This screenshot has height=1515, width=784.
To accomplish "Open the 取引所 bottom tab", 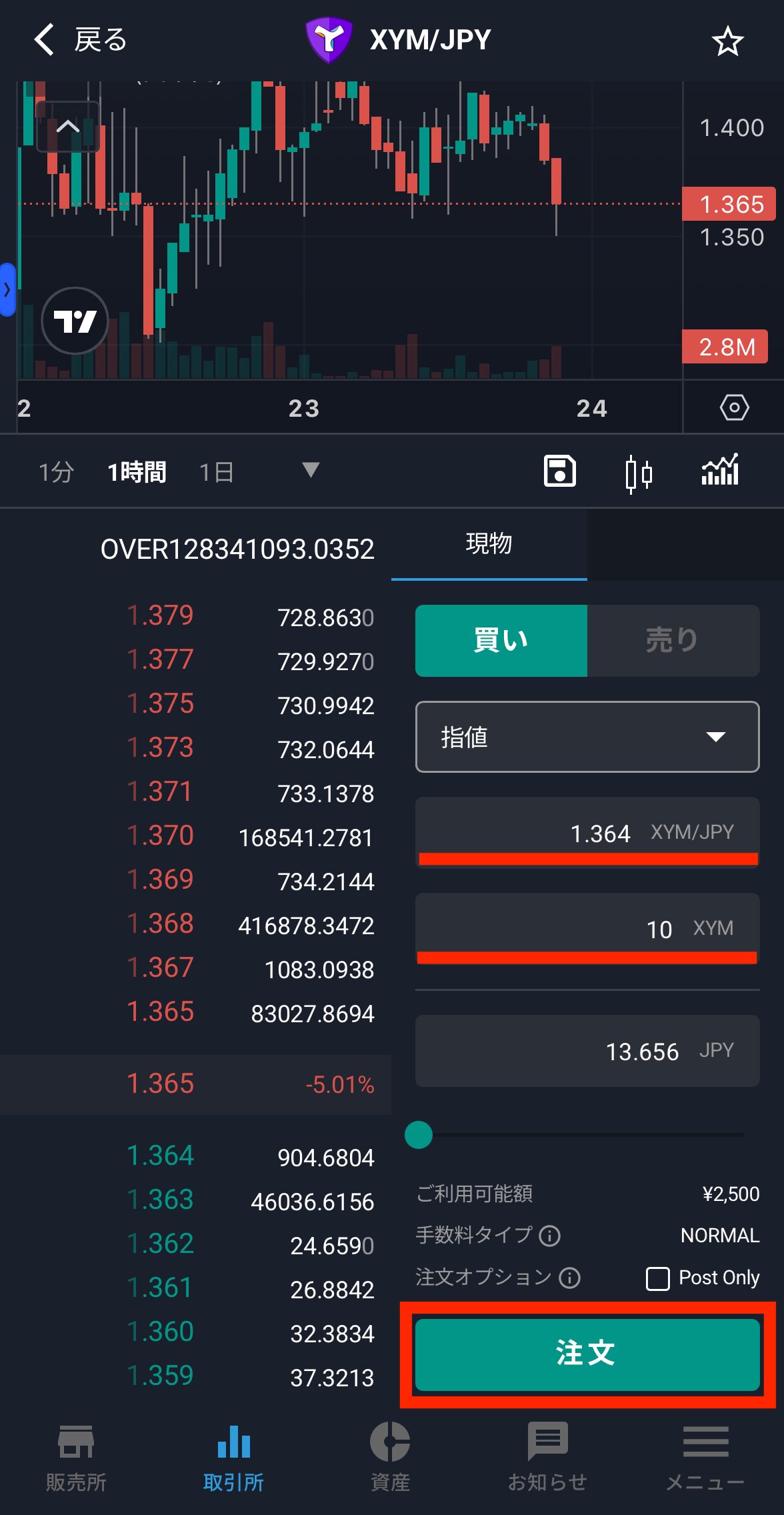I will click(233, 1459).
